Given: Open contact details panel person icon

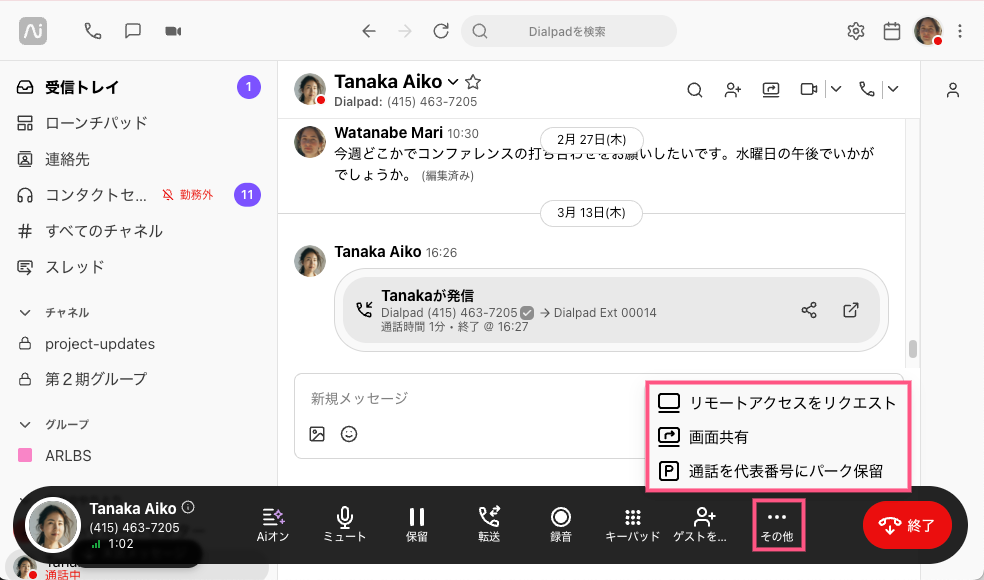Looking at the screenshot, I should (953, 90).
